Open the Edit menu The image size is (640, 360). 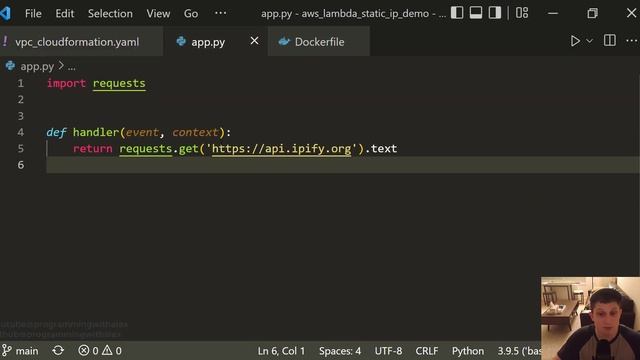(65, 13)
